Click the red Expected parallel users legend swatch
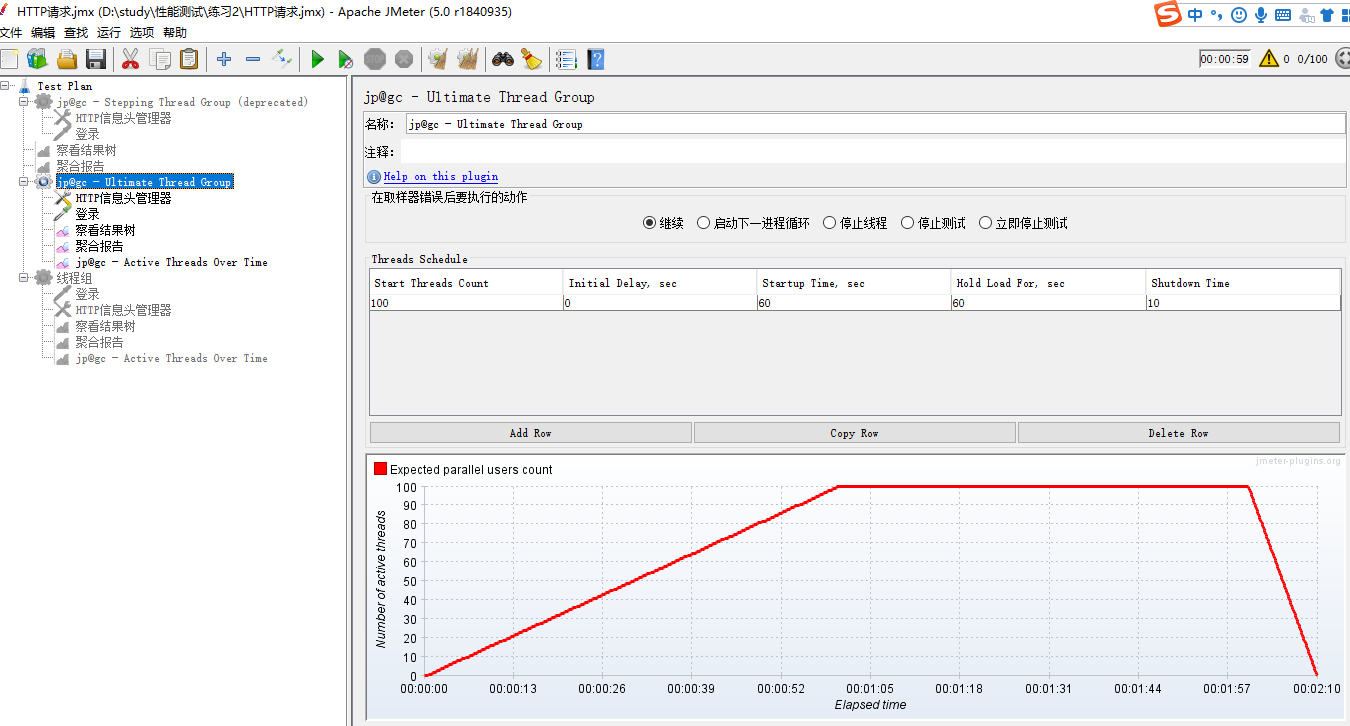This screenshot has width=1350, height=726. click(x=380, y=469)
